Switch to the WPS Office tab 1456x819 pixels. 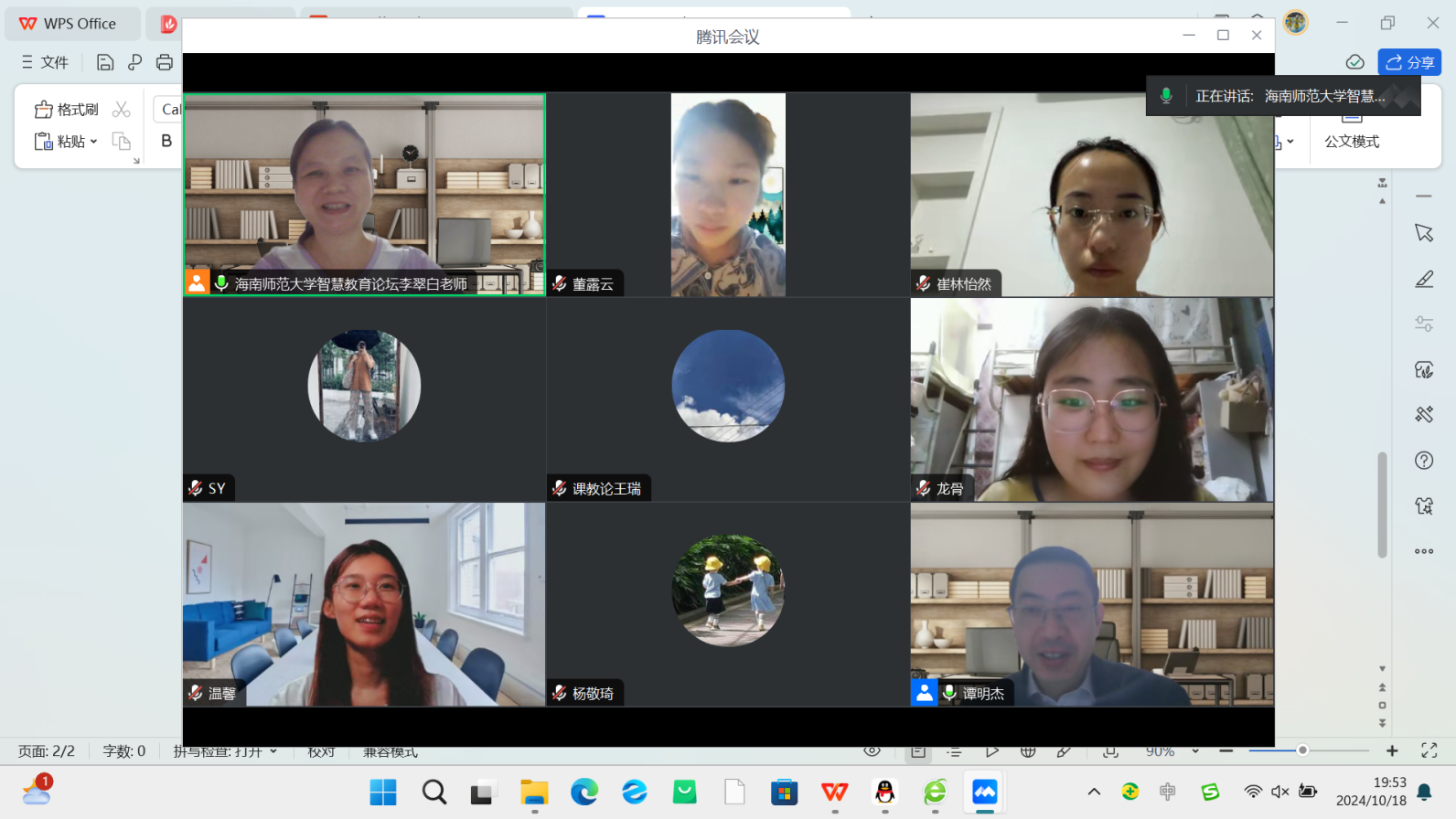point(70,24)
